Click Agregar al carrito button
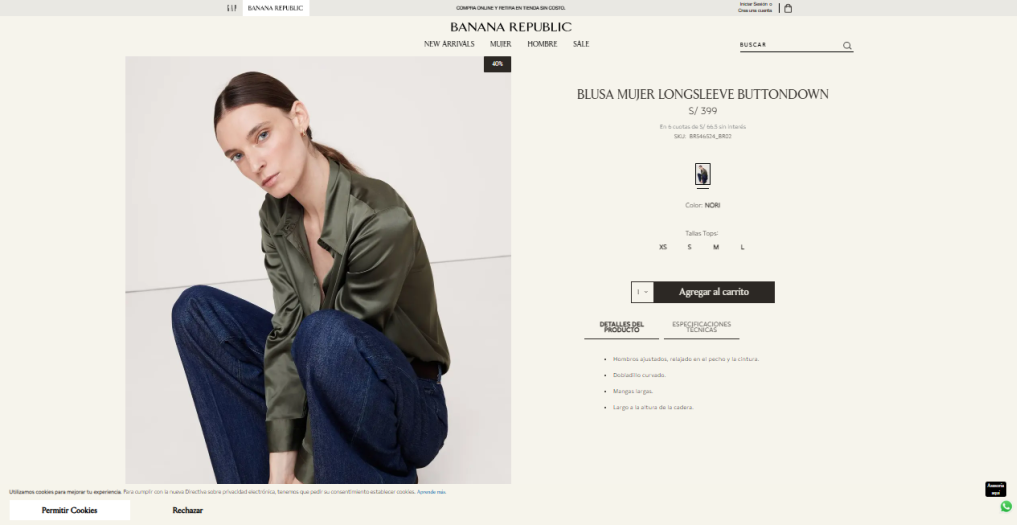The image size is (1017, 525). pyautogui.click(x=714, y=292)
